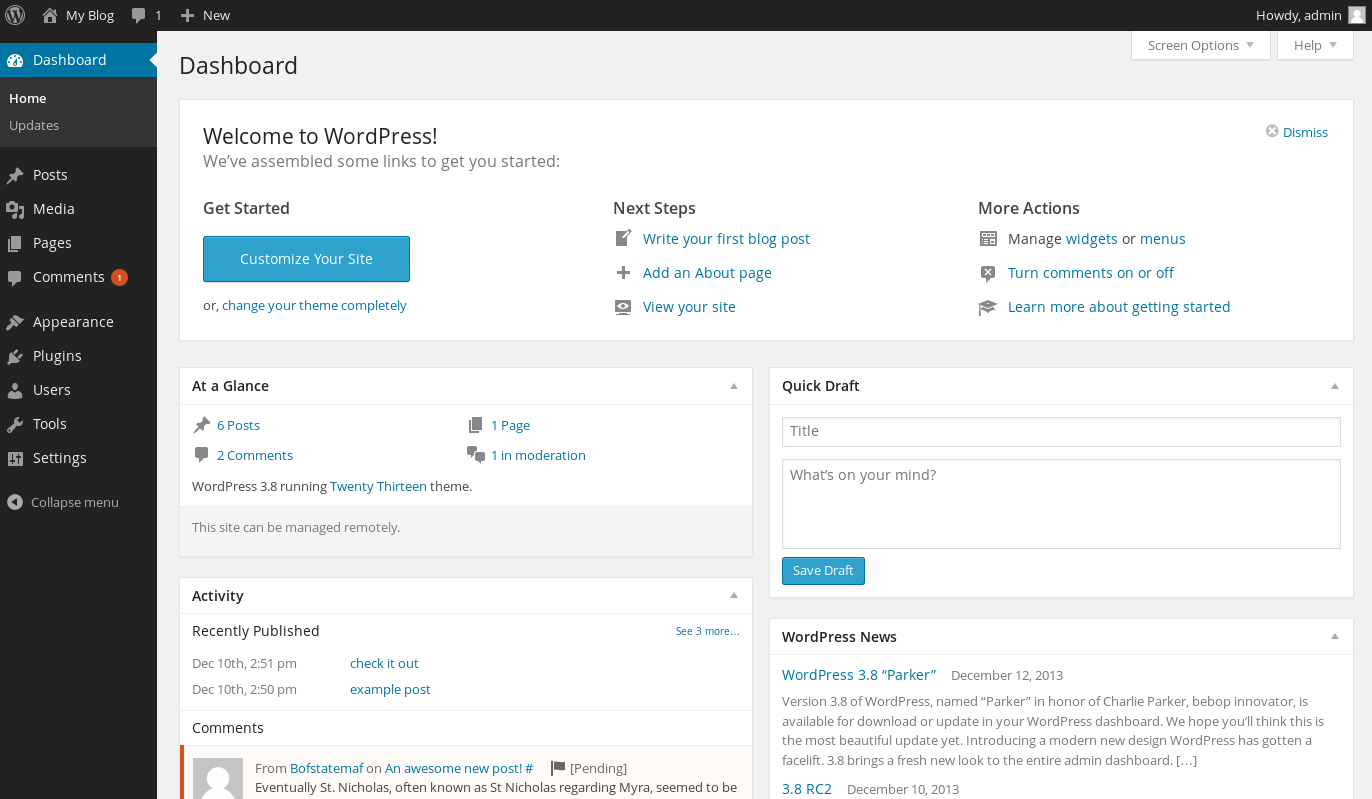Click the Quick Draft Title field

(1060, 431)
